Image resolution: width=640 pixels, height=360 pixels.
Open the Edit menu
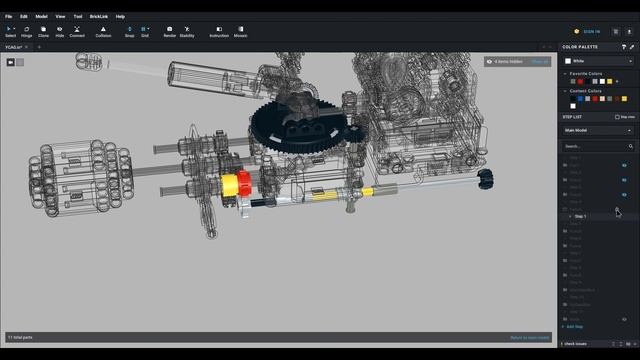pyautogui.click(x=24, y=17)
